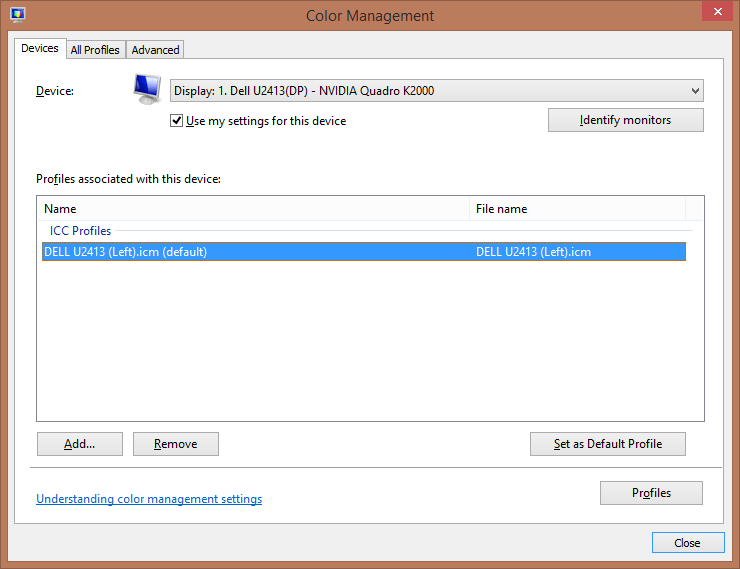Remove the selected profile
This screenshot has width=740, height=569.
[x=176, y=444]
